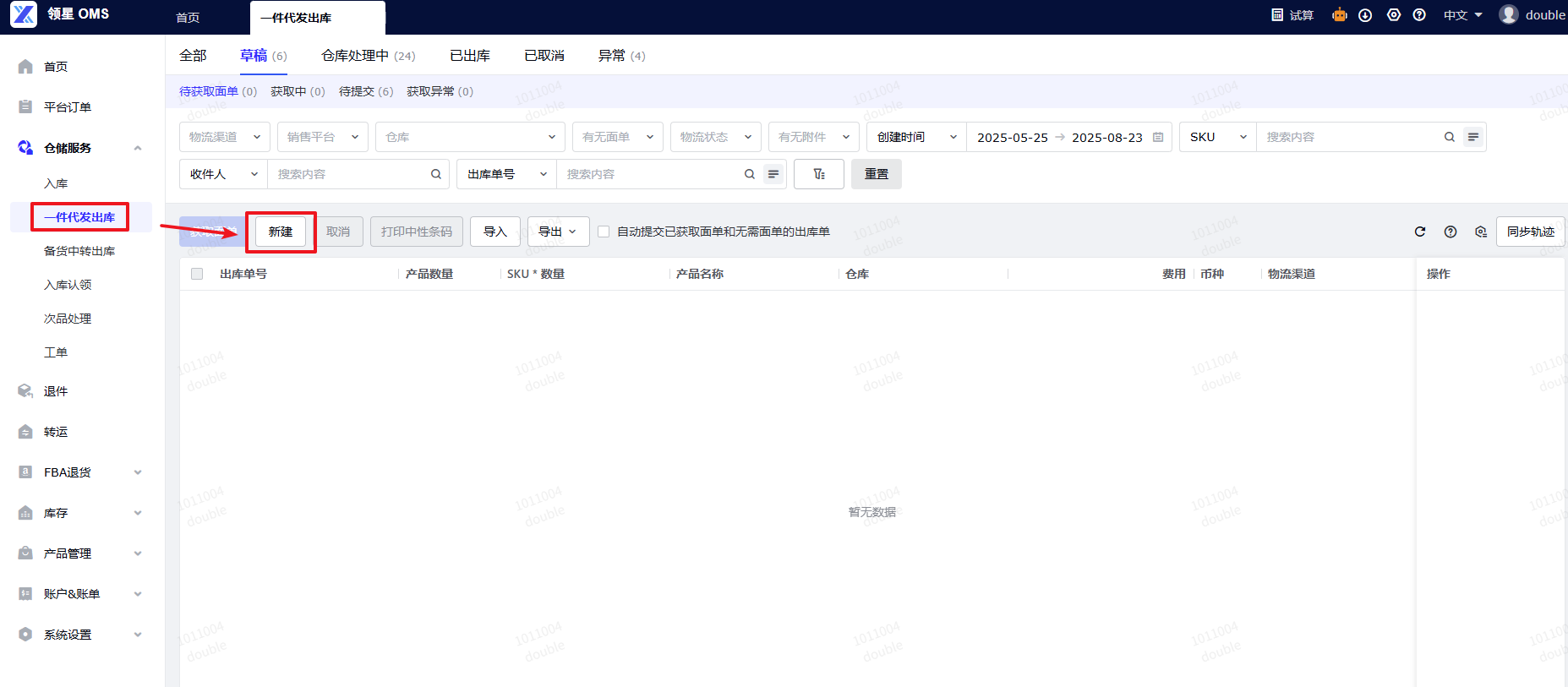This screenshot has height=687, width=1568.
Task: Open batch-search list icon beside 出库单号 search
Action: [x=773, y=174]
